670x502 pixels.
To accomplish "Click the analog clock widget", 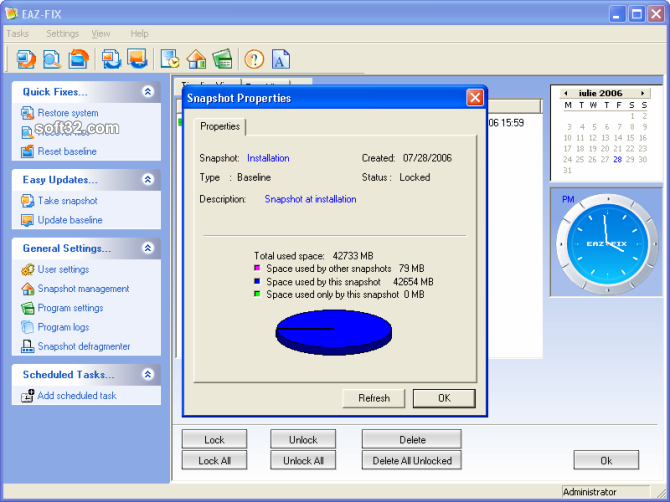I will 608,244.
